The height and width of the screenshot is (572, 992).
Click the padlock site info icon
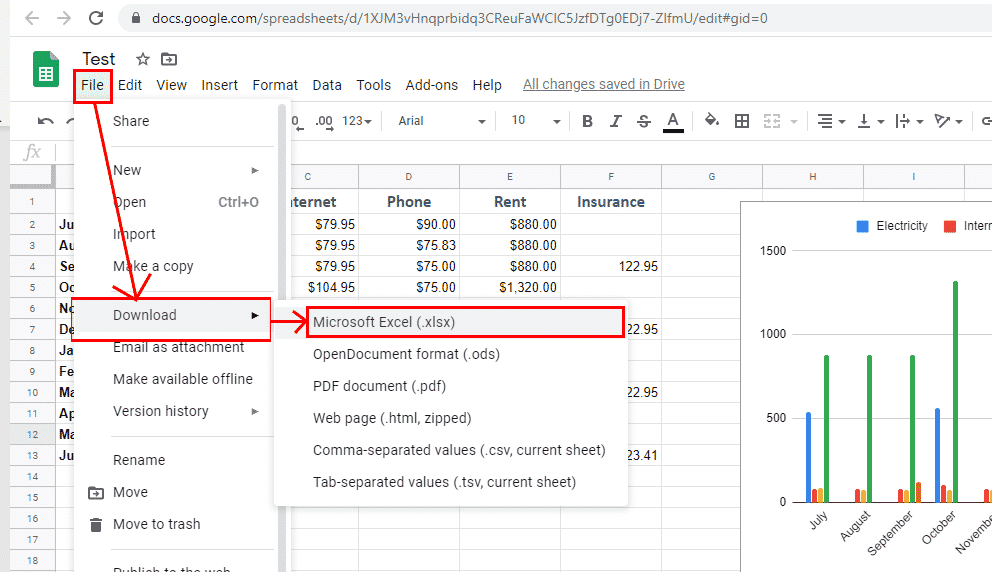[135, 18]
